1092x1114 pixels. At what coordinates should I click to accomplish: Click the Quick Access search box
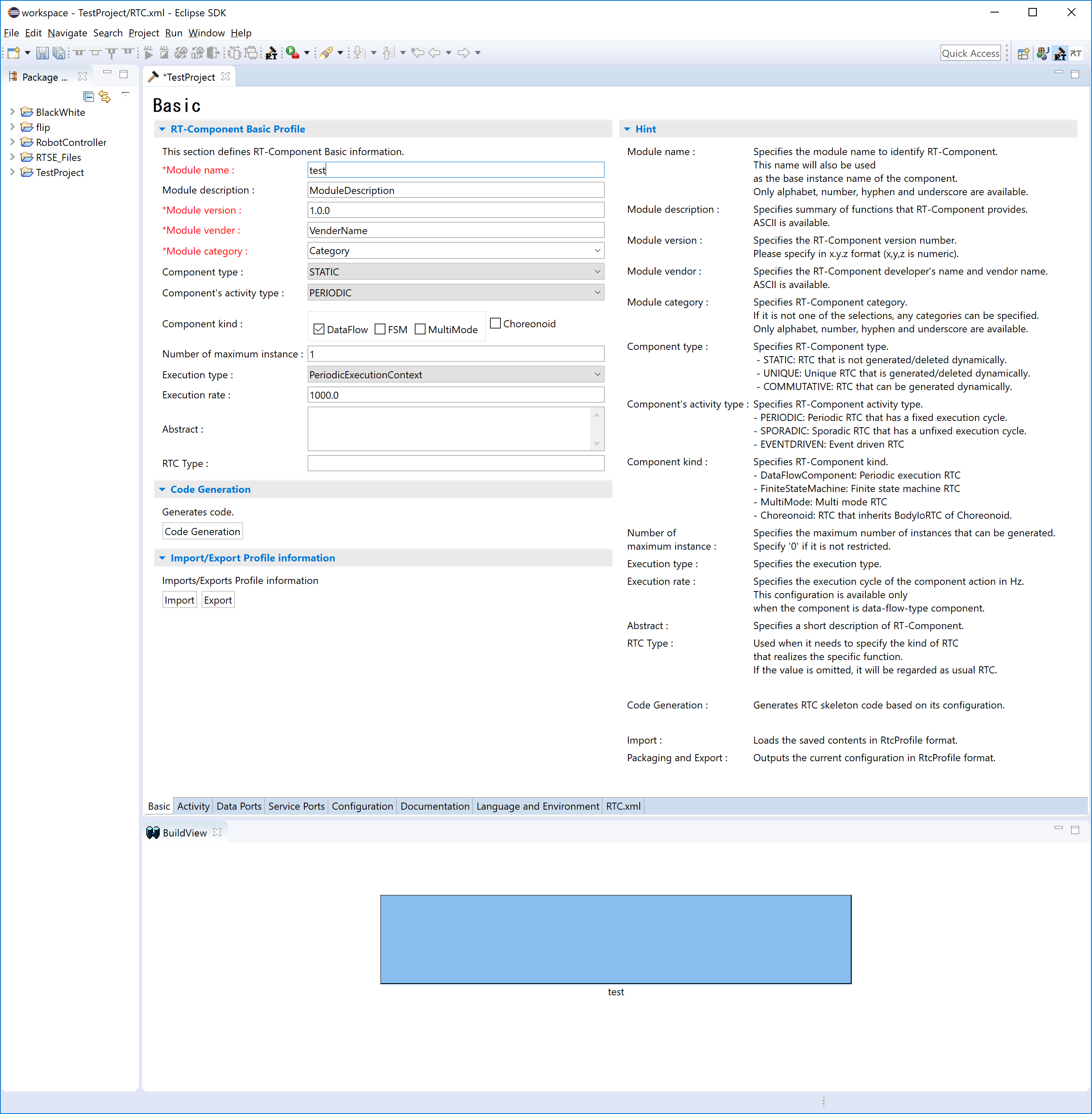pos(970,54)
